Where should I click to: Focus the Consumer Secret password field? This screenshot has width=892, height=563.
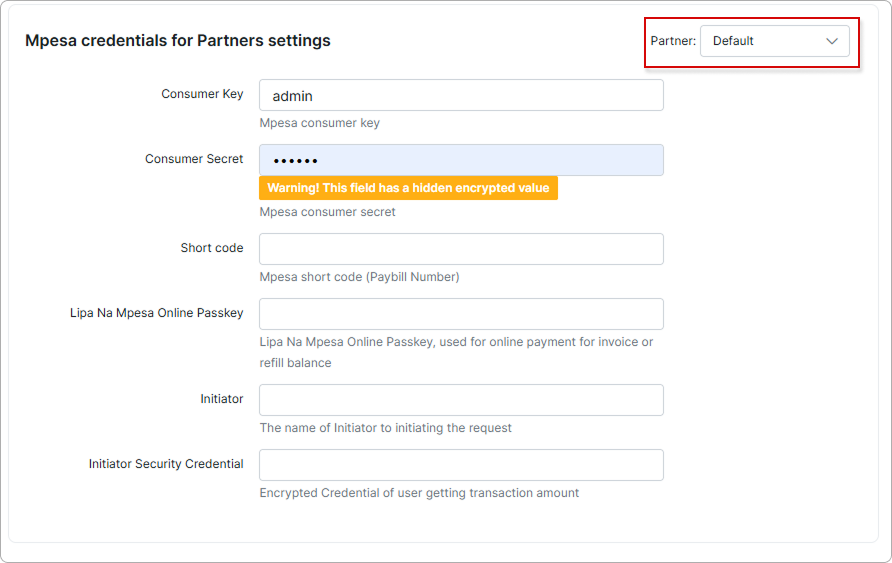pyautogui.click(x=461, y=160)
